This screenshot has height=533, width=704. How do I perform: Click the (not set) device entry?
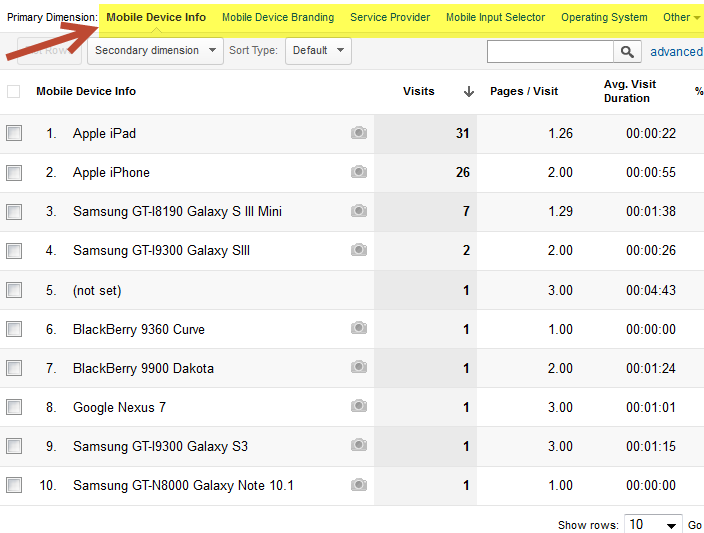click(x=97, y=291)
